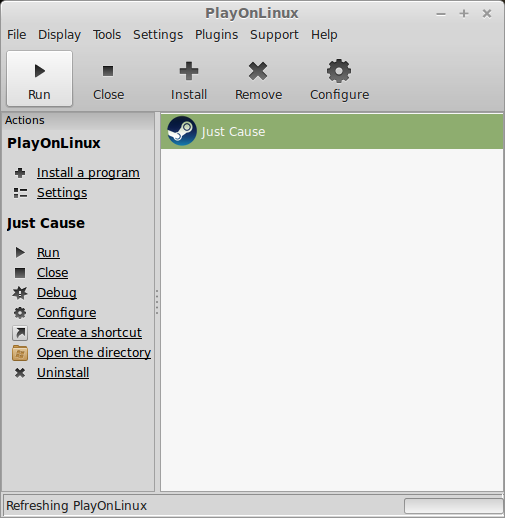Click the progress bar in status bar
Image resolution: width=505 pixels, height=518 pixels.
click(x=453, y=506)
